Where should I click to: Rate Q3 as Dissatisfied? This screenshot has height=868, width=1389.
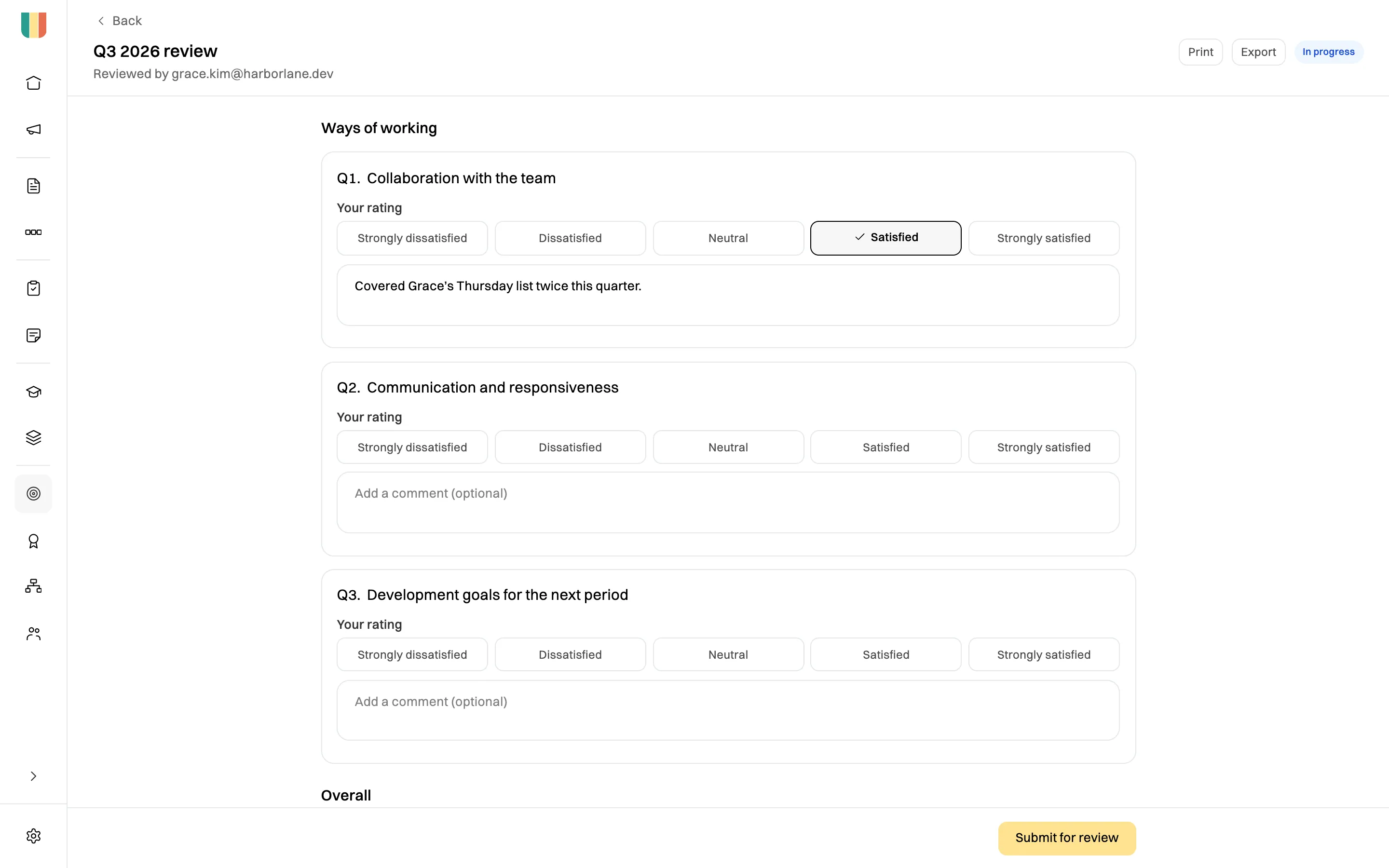tap(570, 654)
